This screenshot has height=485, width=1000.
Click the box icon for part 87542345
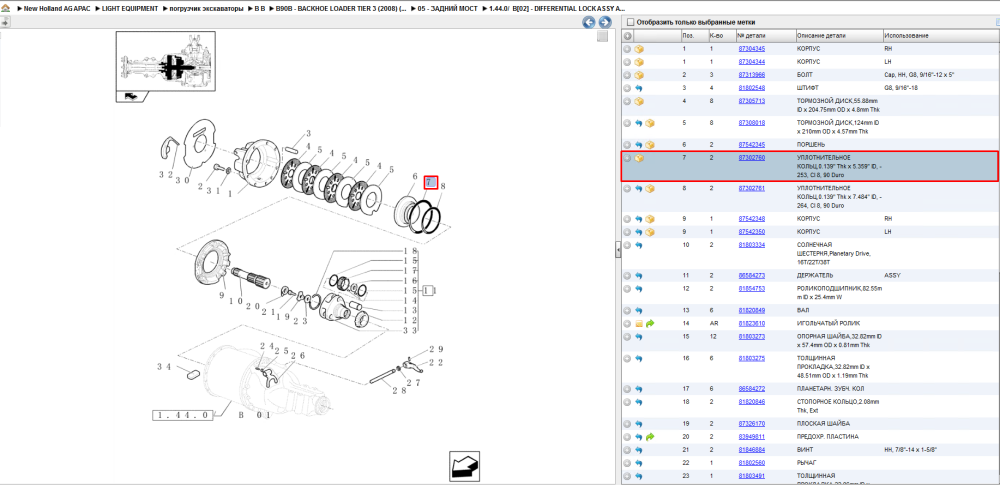[651, 144]
